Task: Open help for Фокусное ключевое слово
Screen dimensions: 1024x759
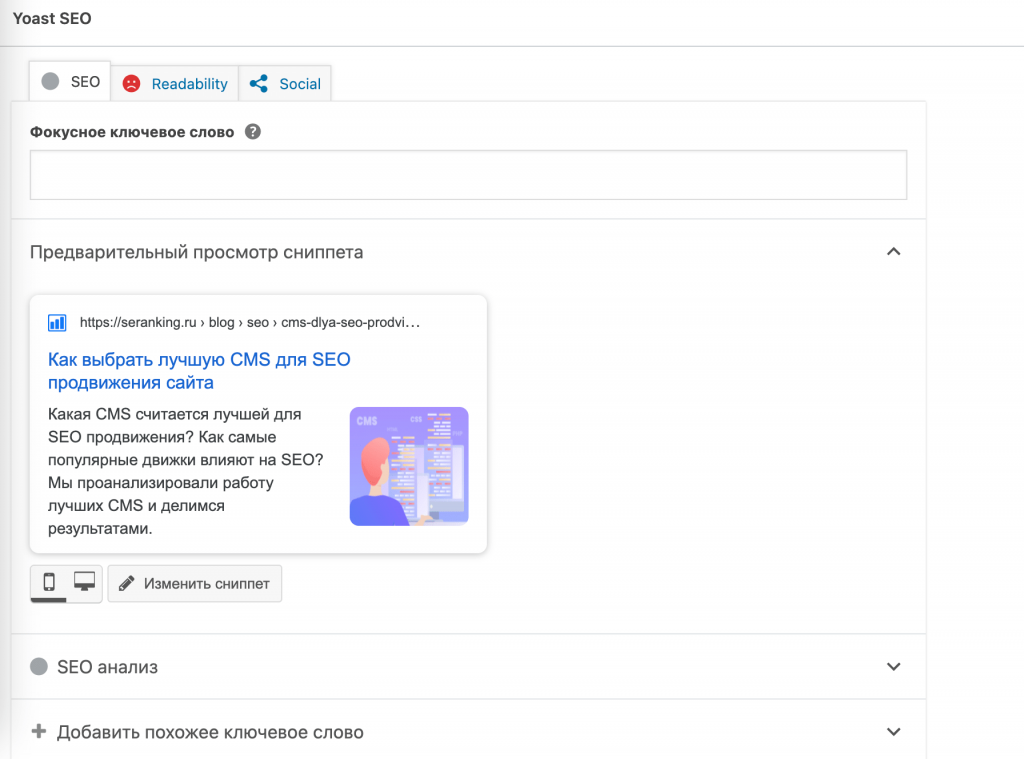Action: (x=253, y=132)
